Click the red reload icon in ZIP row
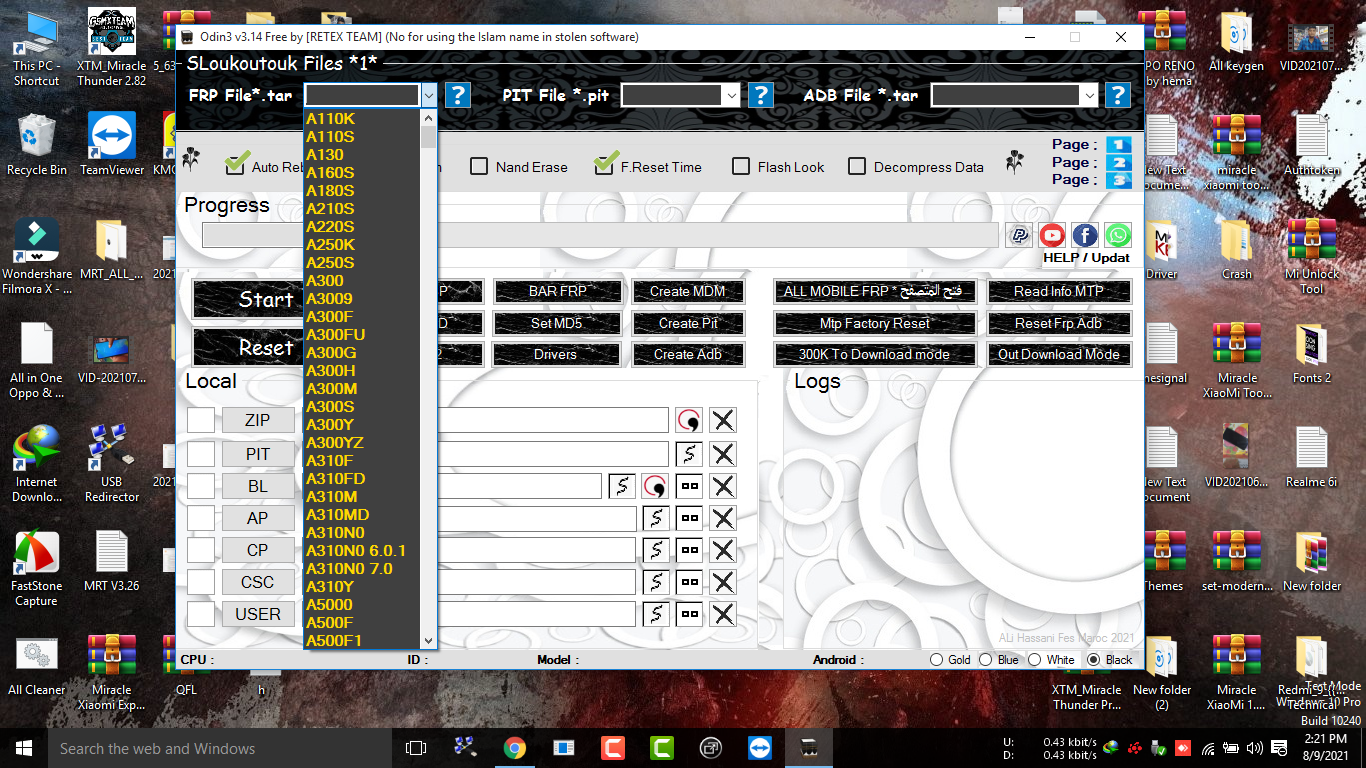 (x=689, y=420)
